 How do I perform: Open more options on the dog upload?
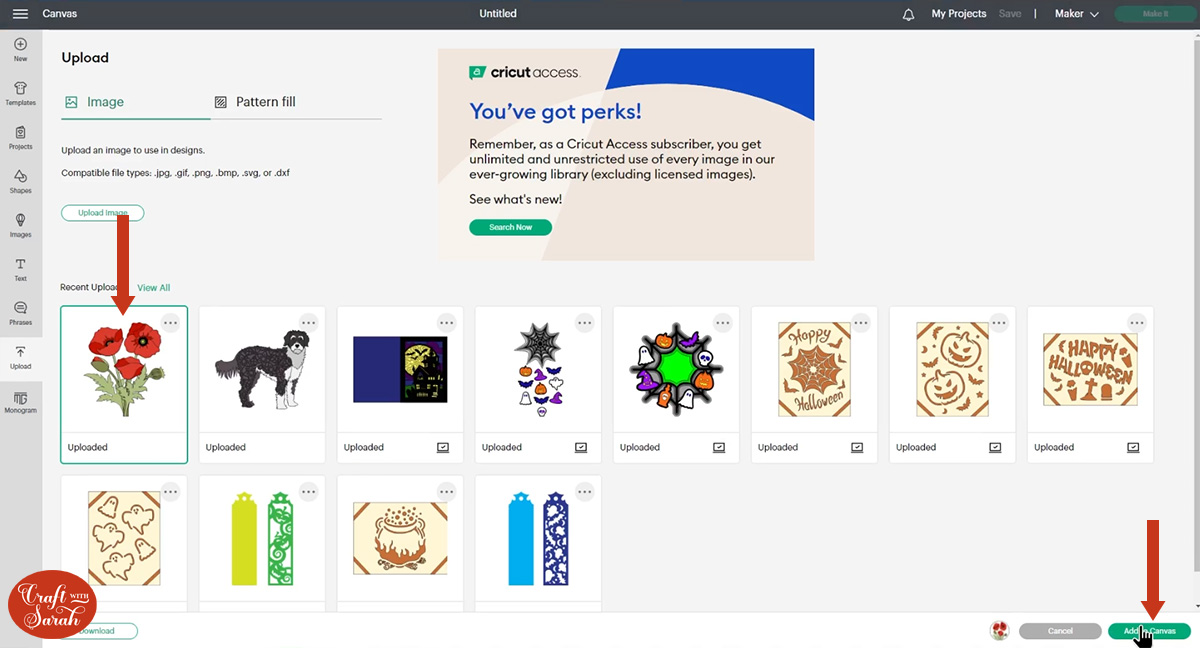(308, 322)
